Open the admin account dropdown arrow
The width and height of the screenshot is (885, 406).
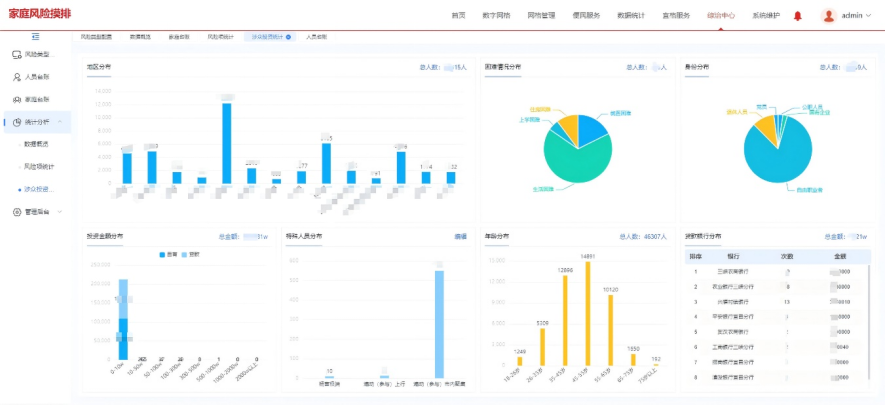[868, 16]
